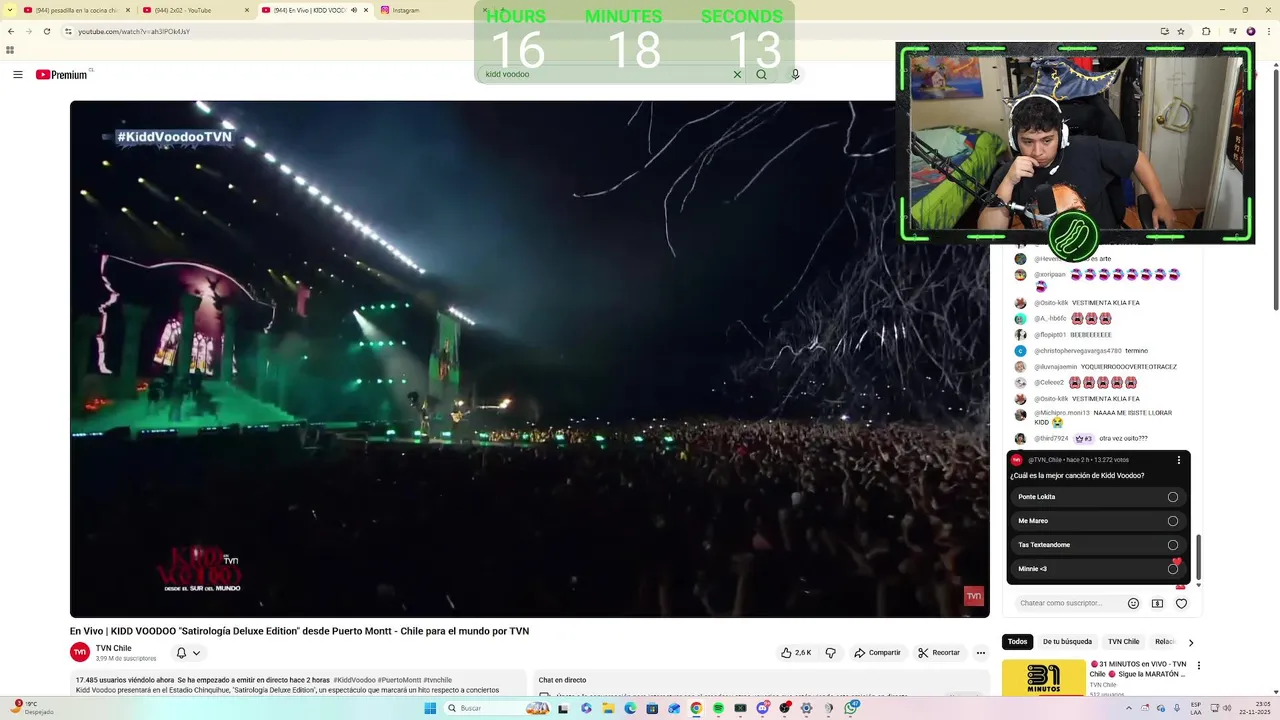Click the search magnifier button
1280x720 pixels.
(761, 74)
